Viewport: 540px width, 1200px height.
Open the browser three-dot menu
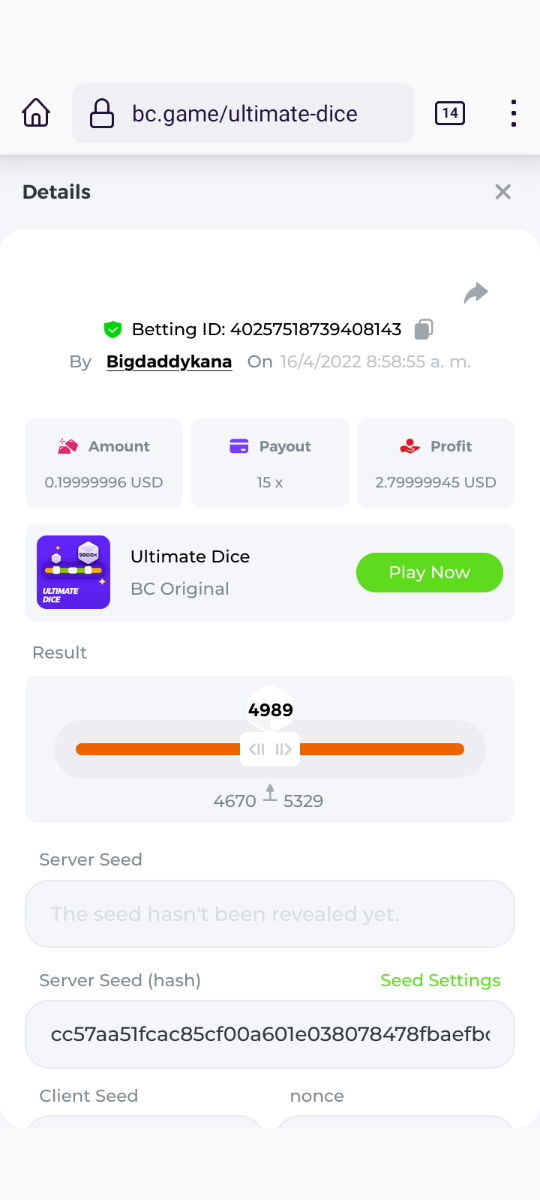click(x=513, y=113)
